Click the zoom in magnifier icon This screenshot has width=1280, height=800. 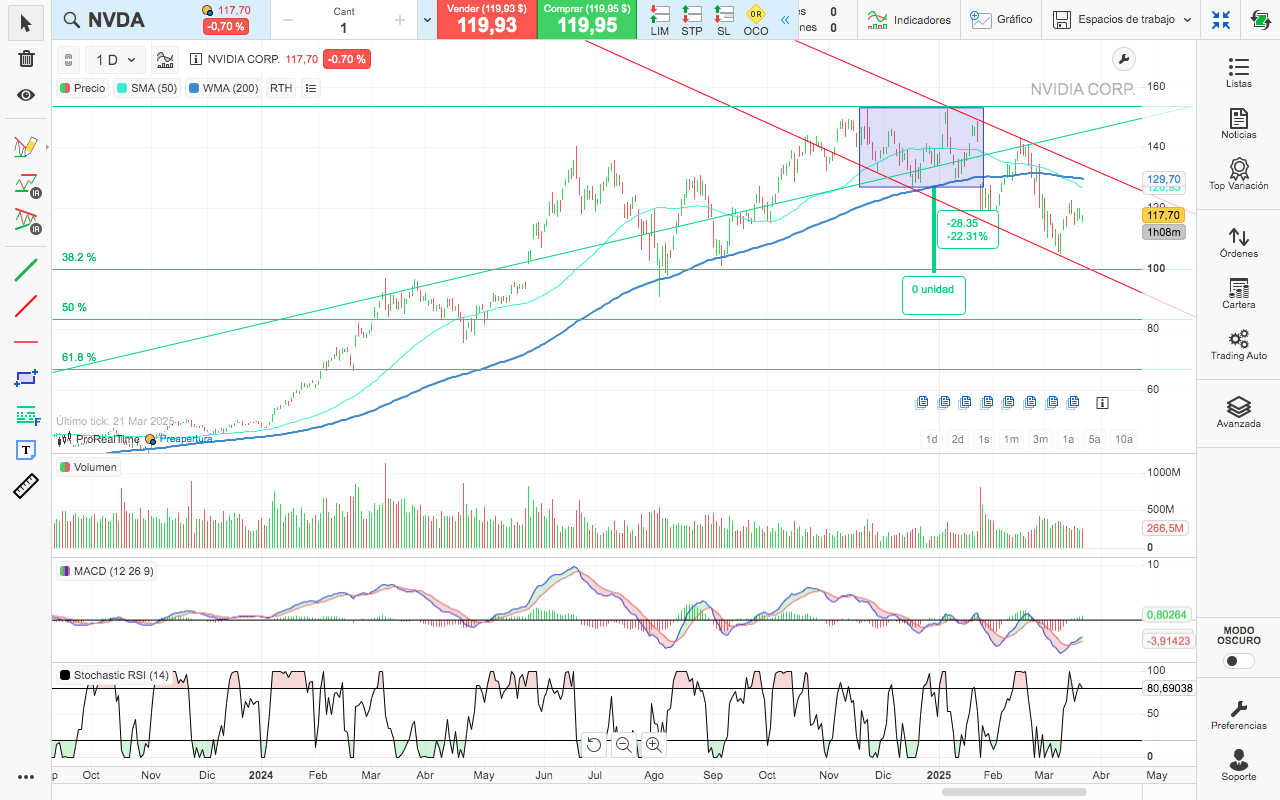click(x=654, y=744)
